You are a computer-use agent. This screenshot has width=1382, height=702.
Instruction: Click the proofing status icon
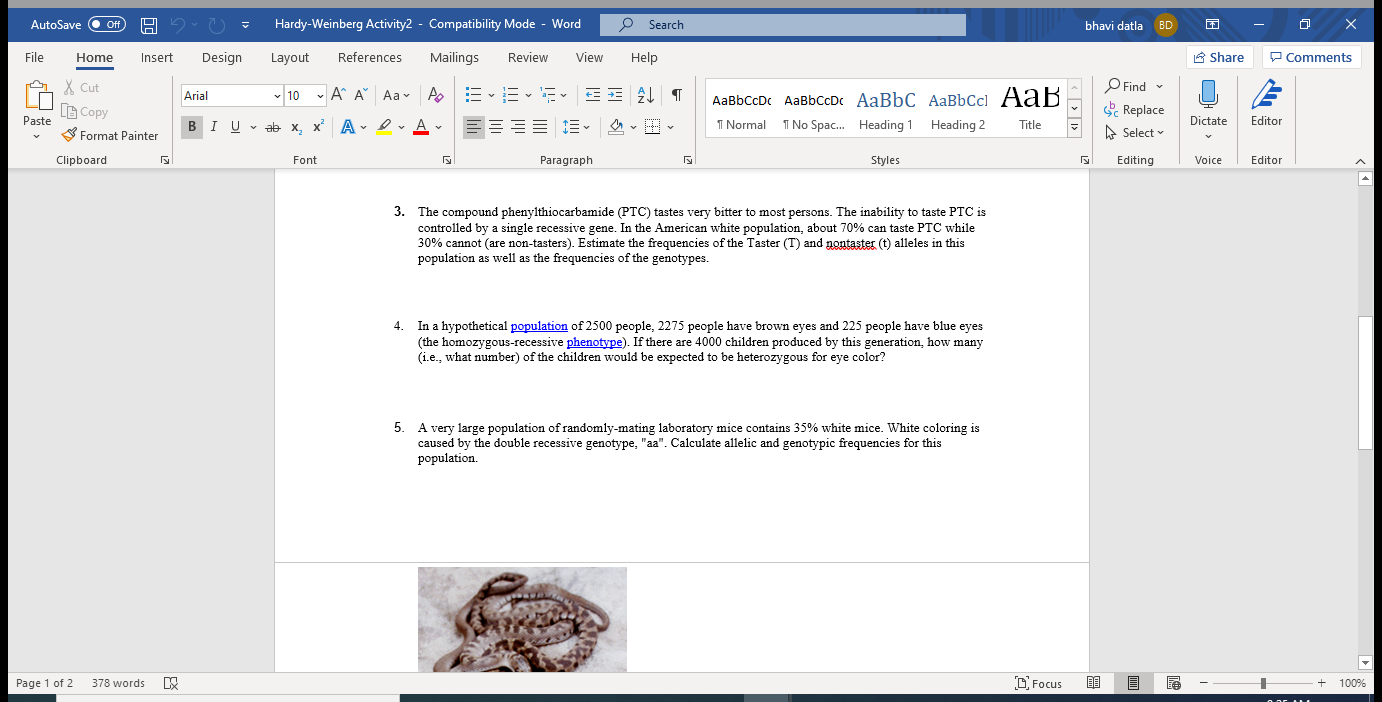point(171,683)
